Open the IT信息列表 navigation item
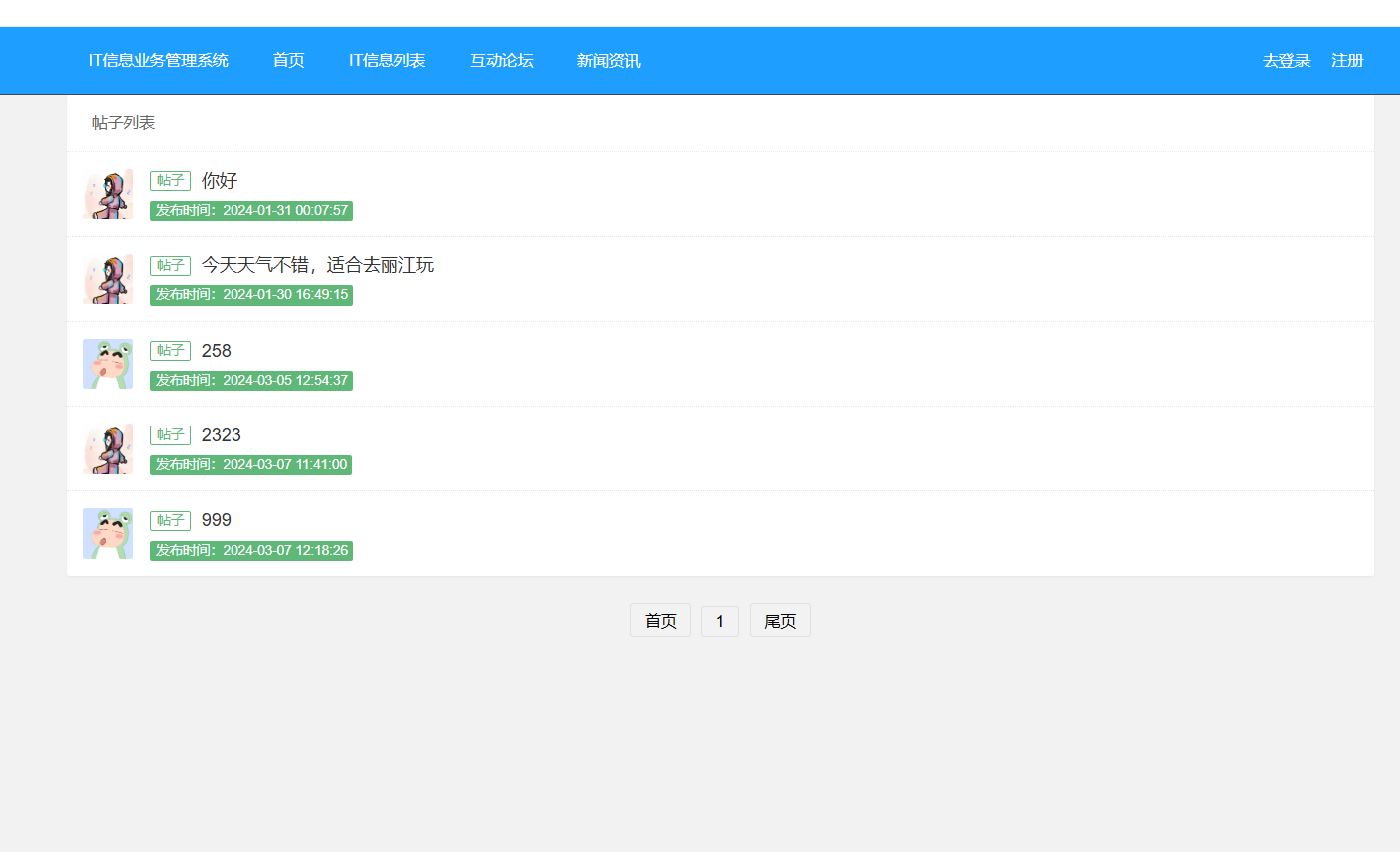The height and width of the screenshot is (852, 1400). (x=387, y=61)
